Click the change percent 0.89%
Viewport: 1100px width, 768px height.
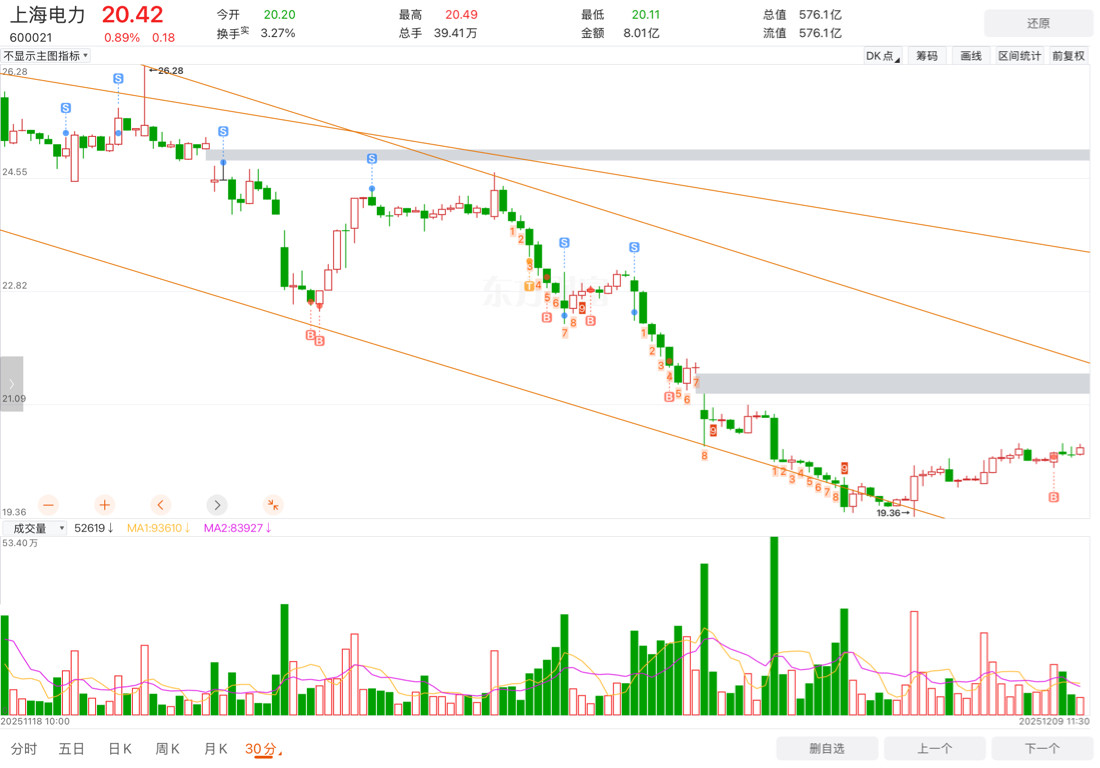coord(121,37)
